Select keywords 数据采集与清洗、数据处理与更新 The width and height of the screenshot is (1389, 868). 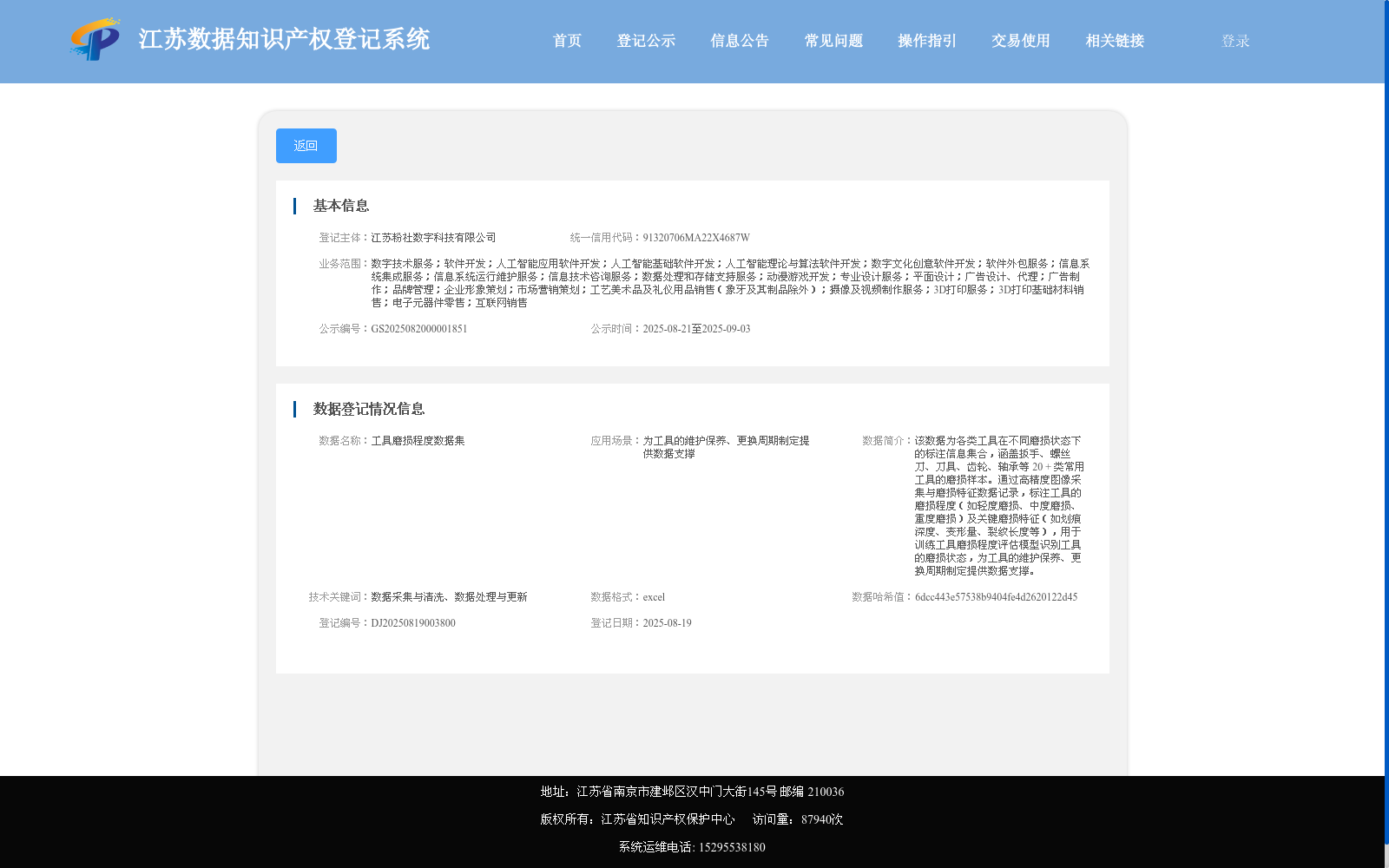click(x=449, y=597)
